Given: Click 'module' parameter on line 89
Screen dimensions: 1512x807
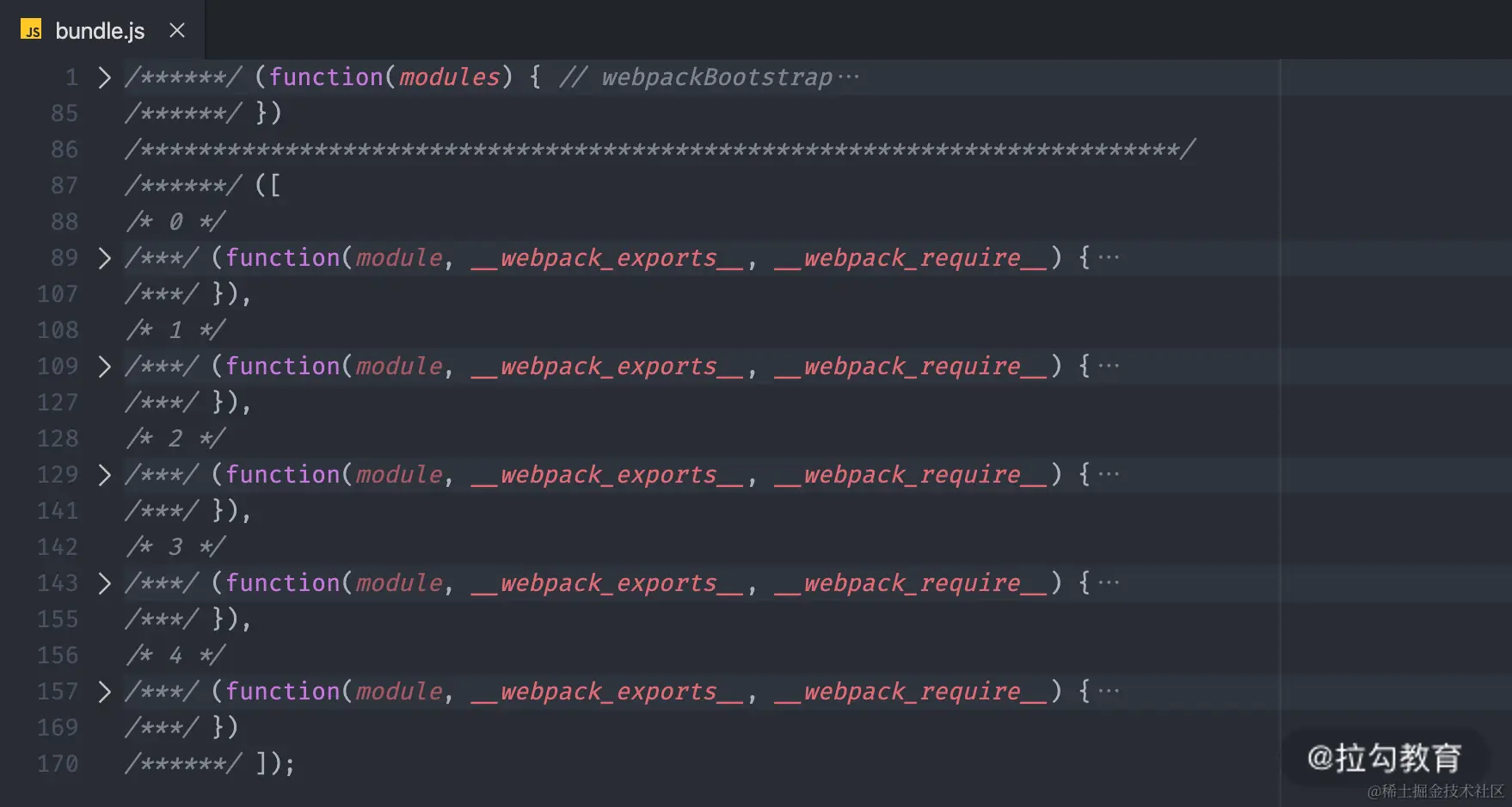Looking at the screenshot, I should click(399, 258).
